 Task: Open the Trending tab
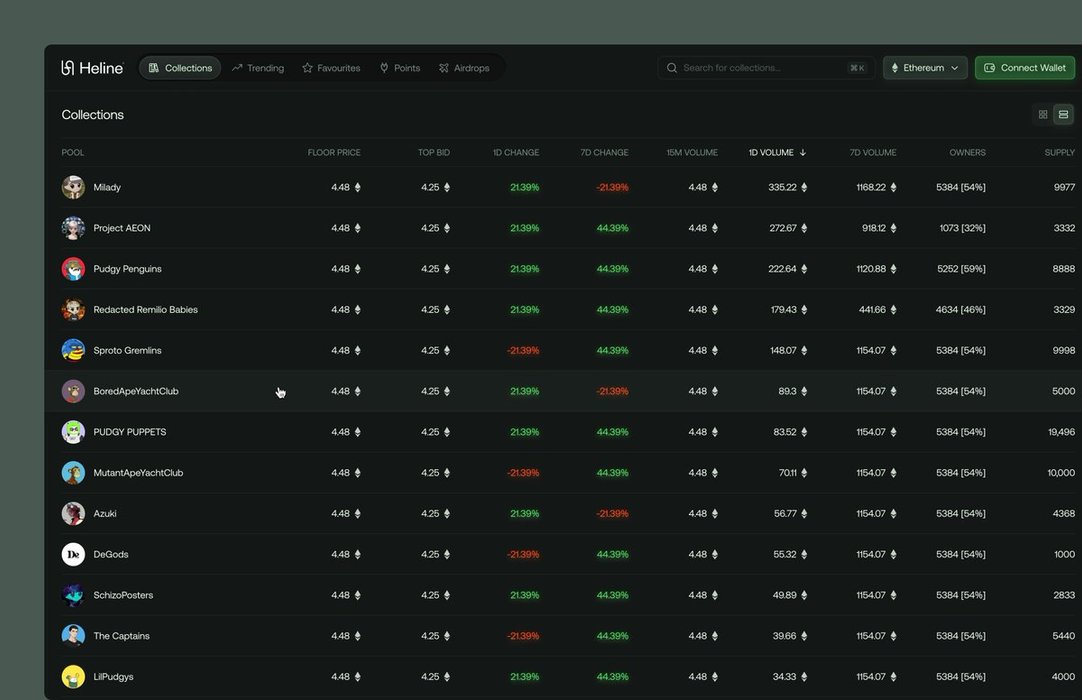[x=258, y=68]
